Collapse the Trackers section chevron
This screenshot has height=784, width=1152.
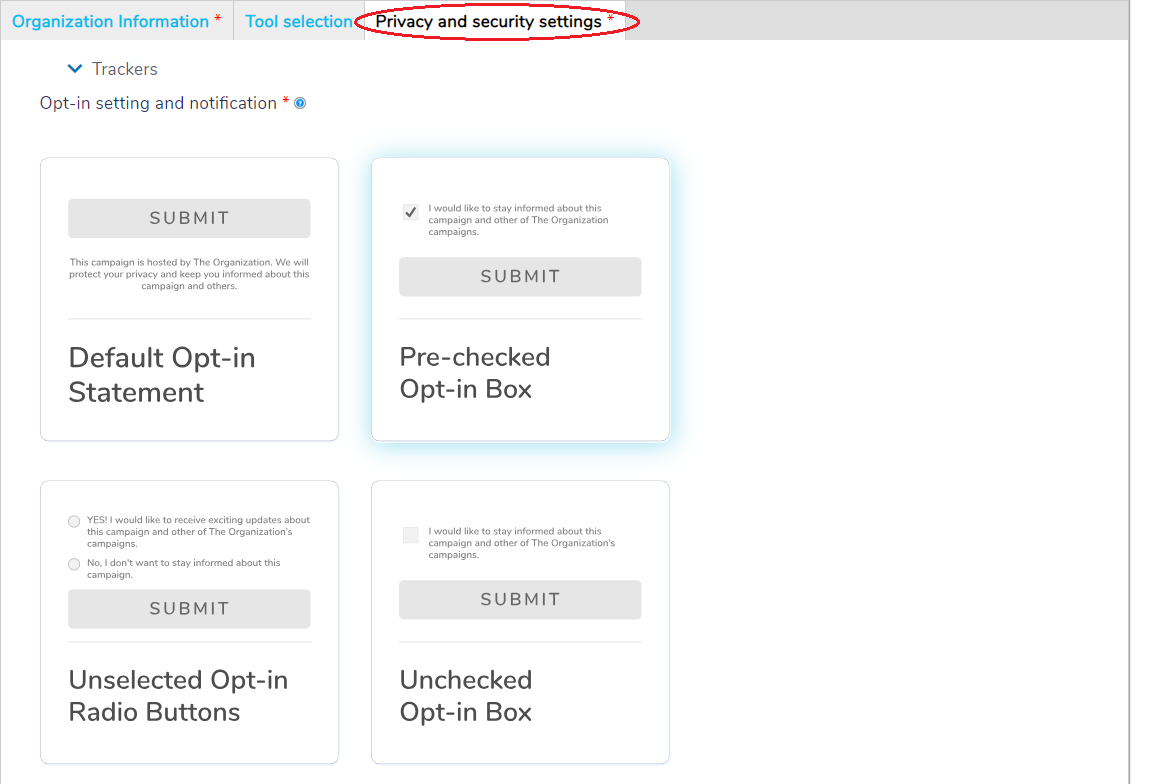75,68
